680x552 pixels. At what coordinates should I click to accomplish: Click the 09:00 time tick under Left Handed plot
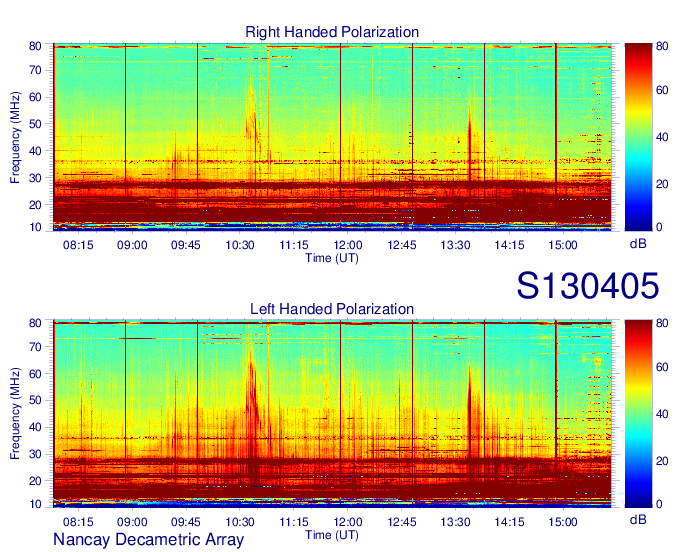[x=132, y=522]
